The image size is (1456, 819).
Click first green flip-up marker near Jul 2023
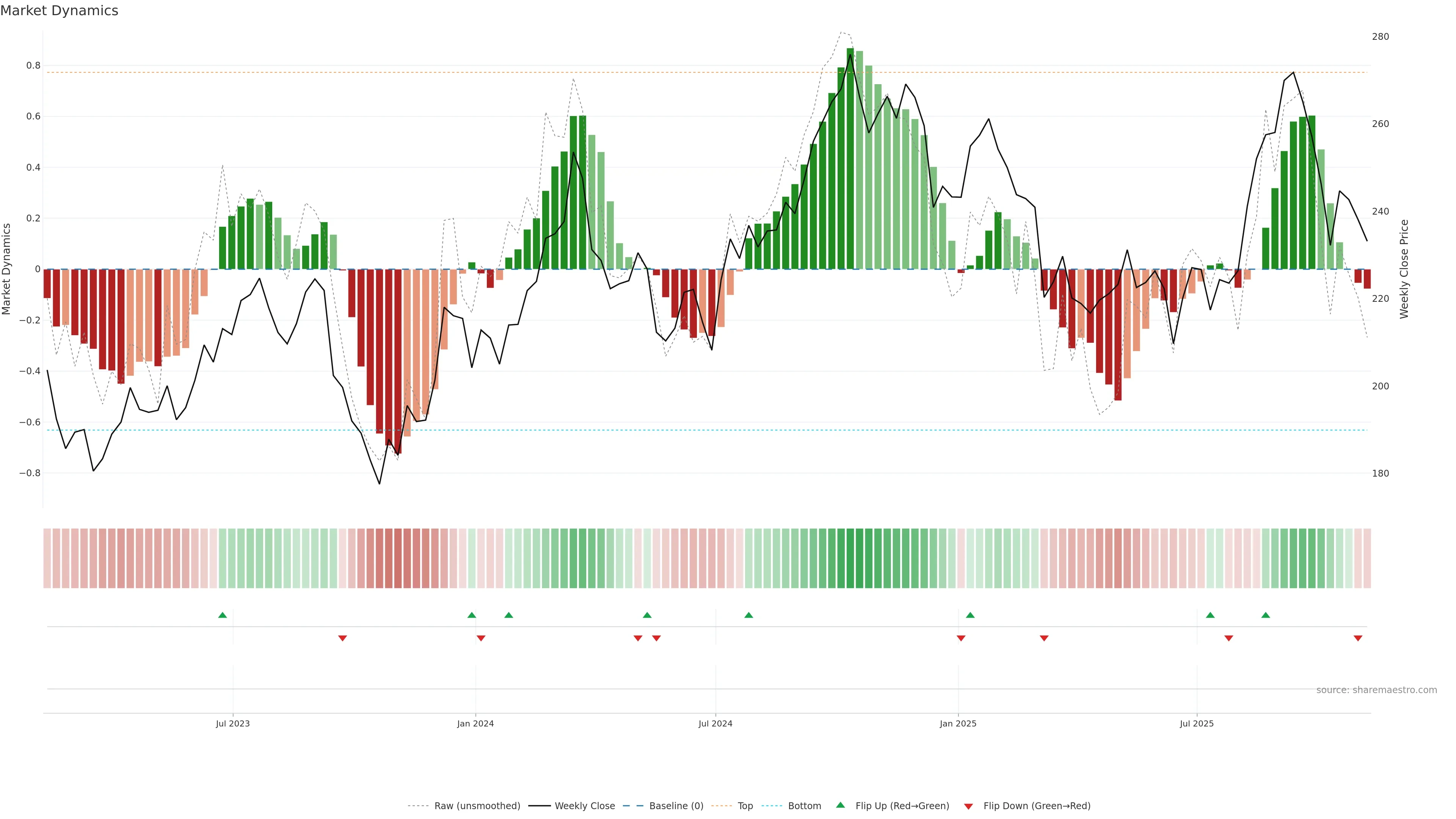(x=222, y=615)
